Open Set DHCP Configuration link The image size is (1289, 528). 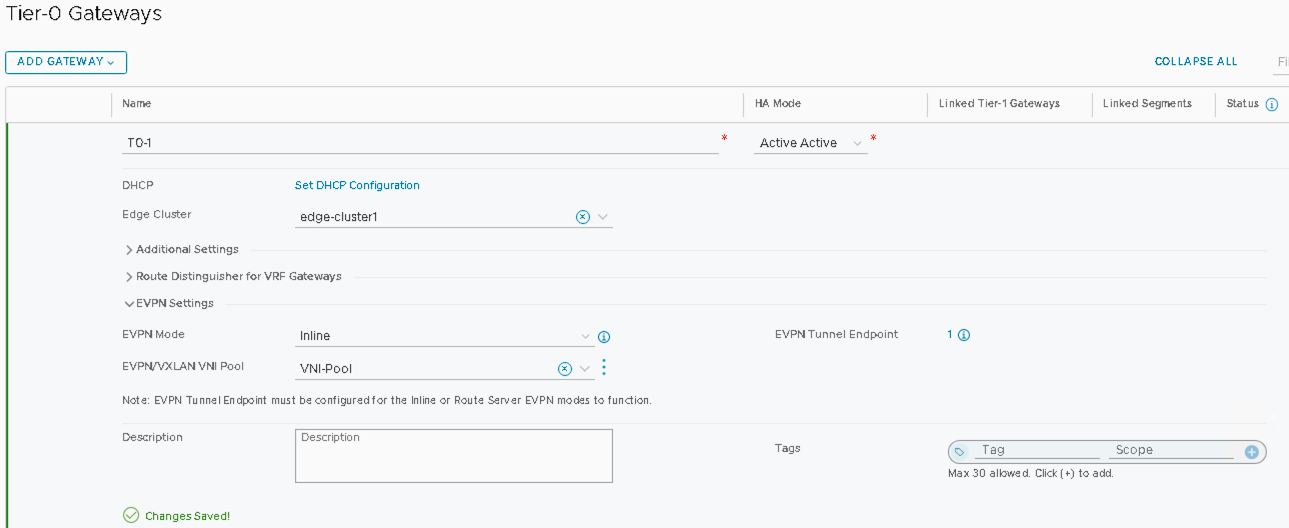coord(357,186)
